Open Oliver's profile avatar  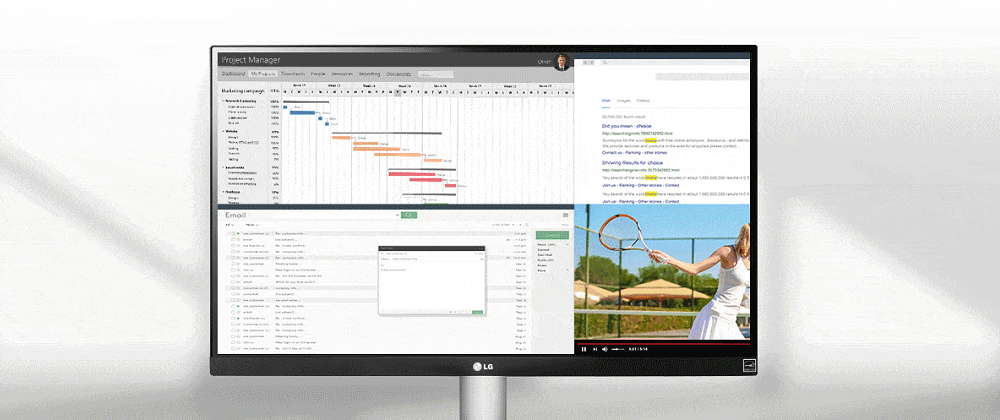pyautogui.click(x=562, y=62)
